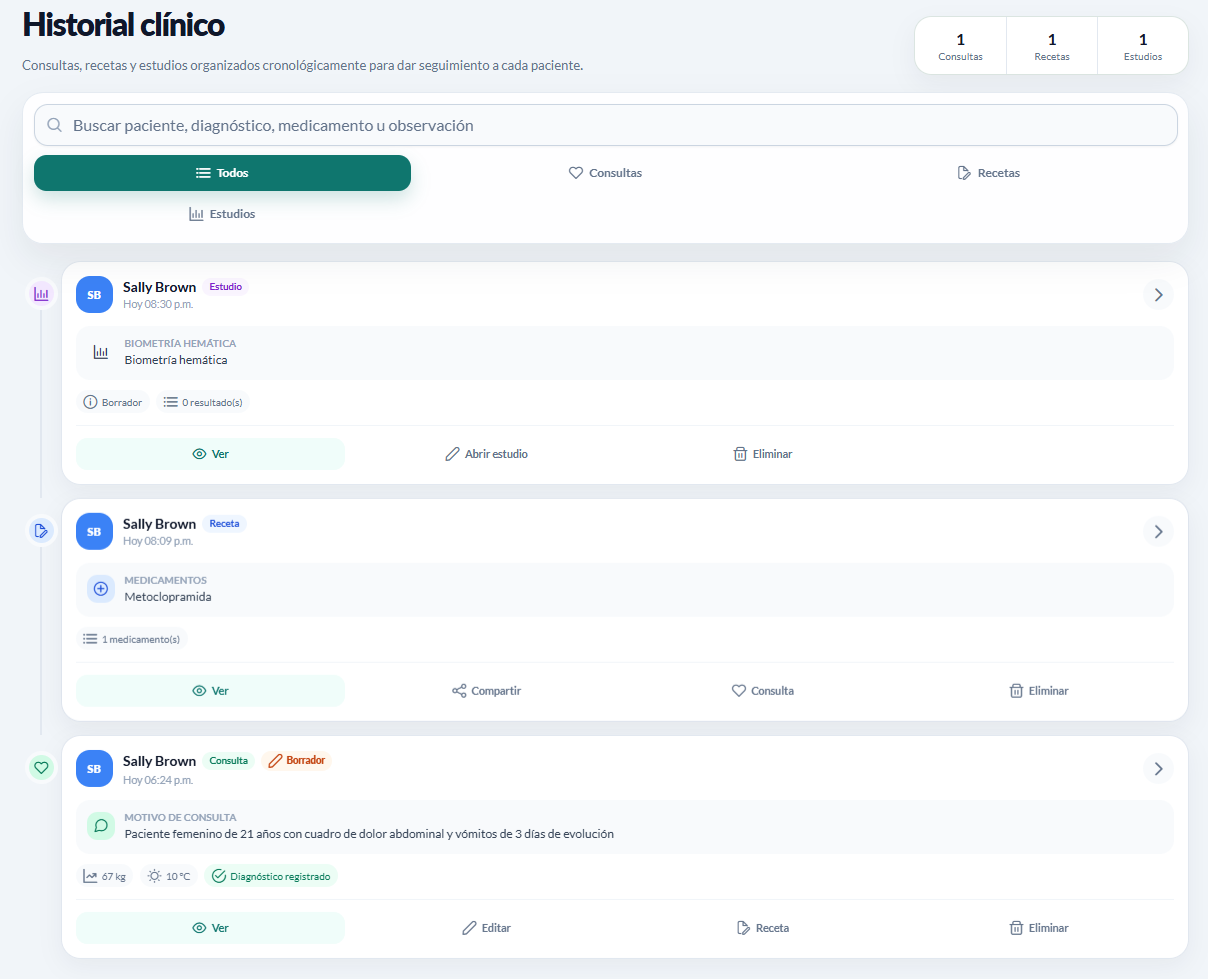
Task: Expand the Receta card chevron
Action: tap(1158, 532)
